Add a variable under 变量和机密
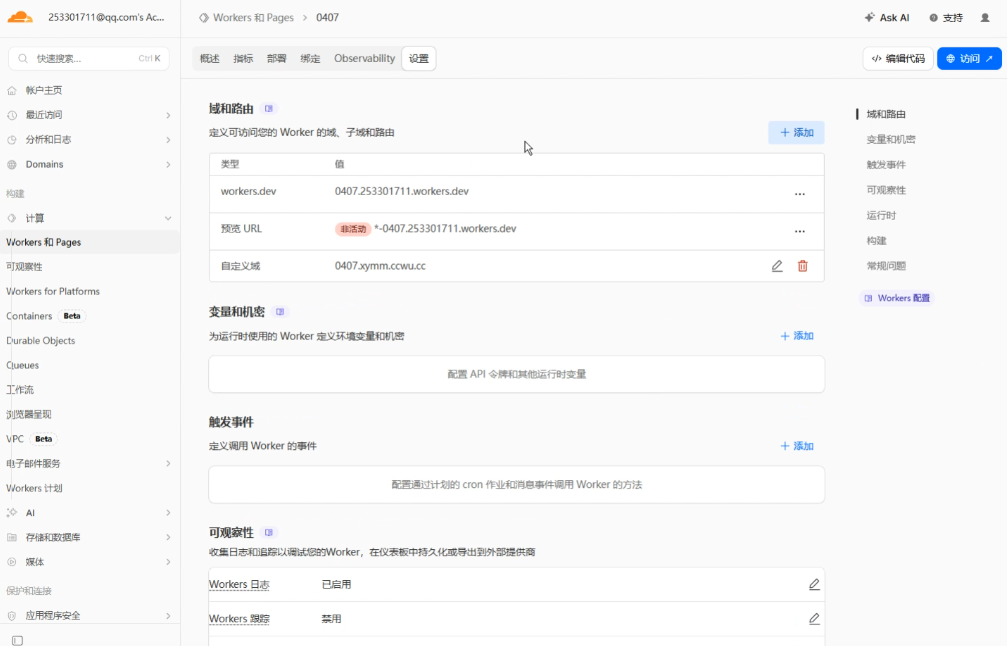This screenshot has height=646, width=1007. coord(797,336)
